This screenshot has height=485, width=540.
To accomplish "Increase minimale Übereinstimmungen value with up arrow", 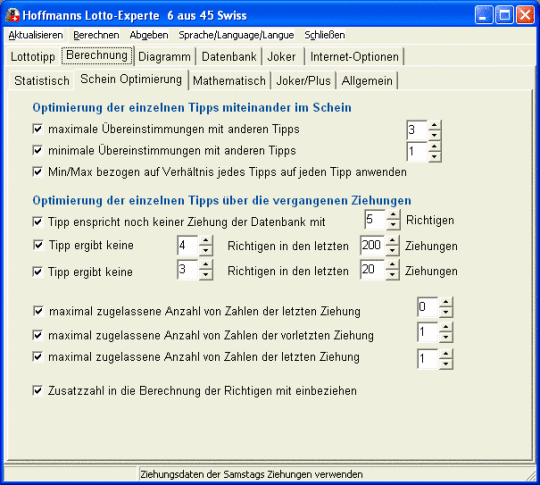I will pos(434,147).
